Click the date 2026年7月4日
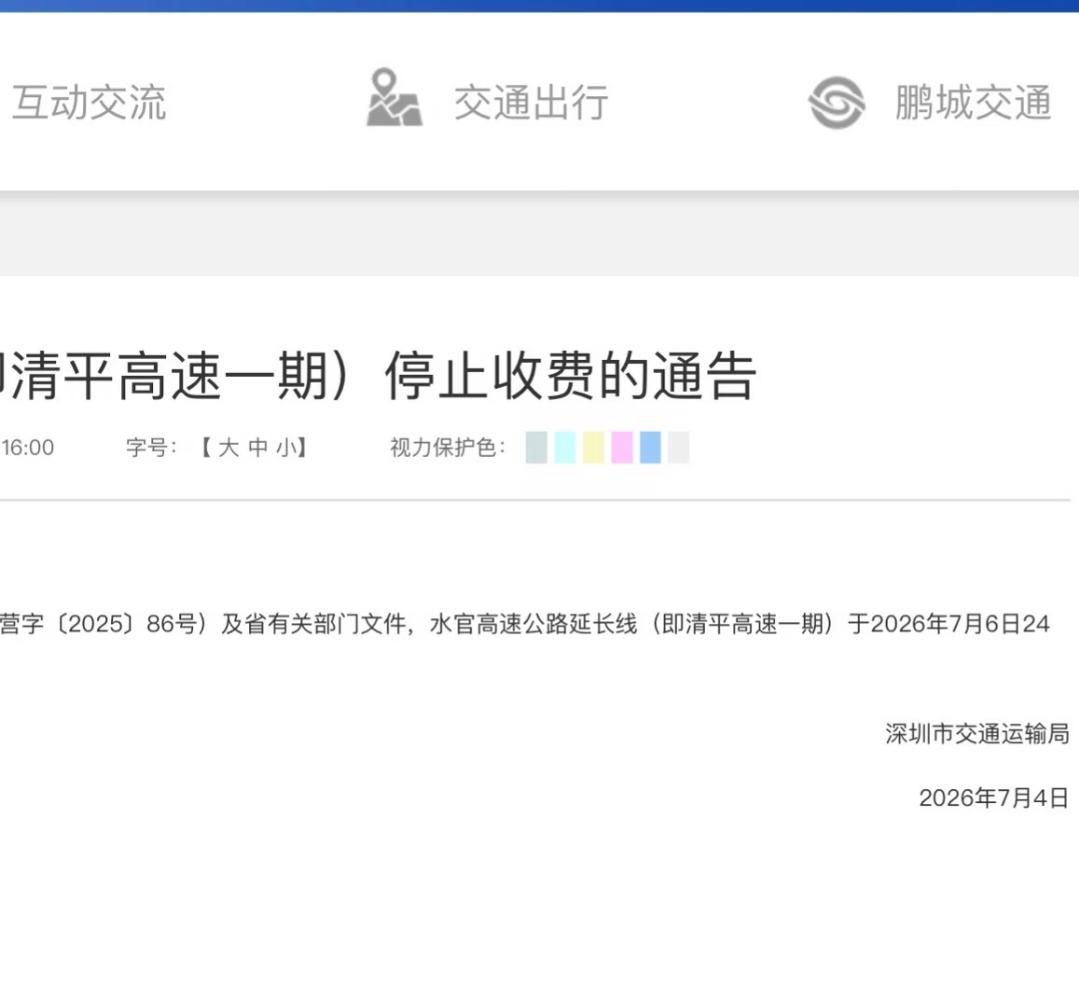1079x991 pixels. pyautogui.click(x=994, y=798)
